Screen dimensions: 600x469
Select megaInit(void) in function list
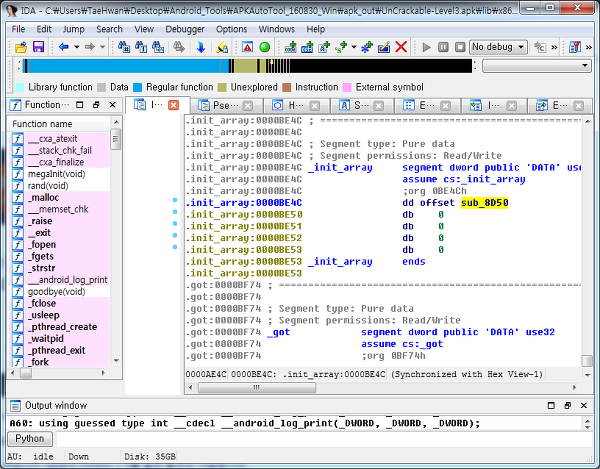click(x=56, y=174)
